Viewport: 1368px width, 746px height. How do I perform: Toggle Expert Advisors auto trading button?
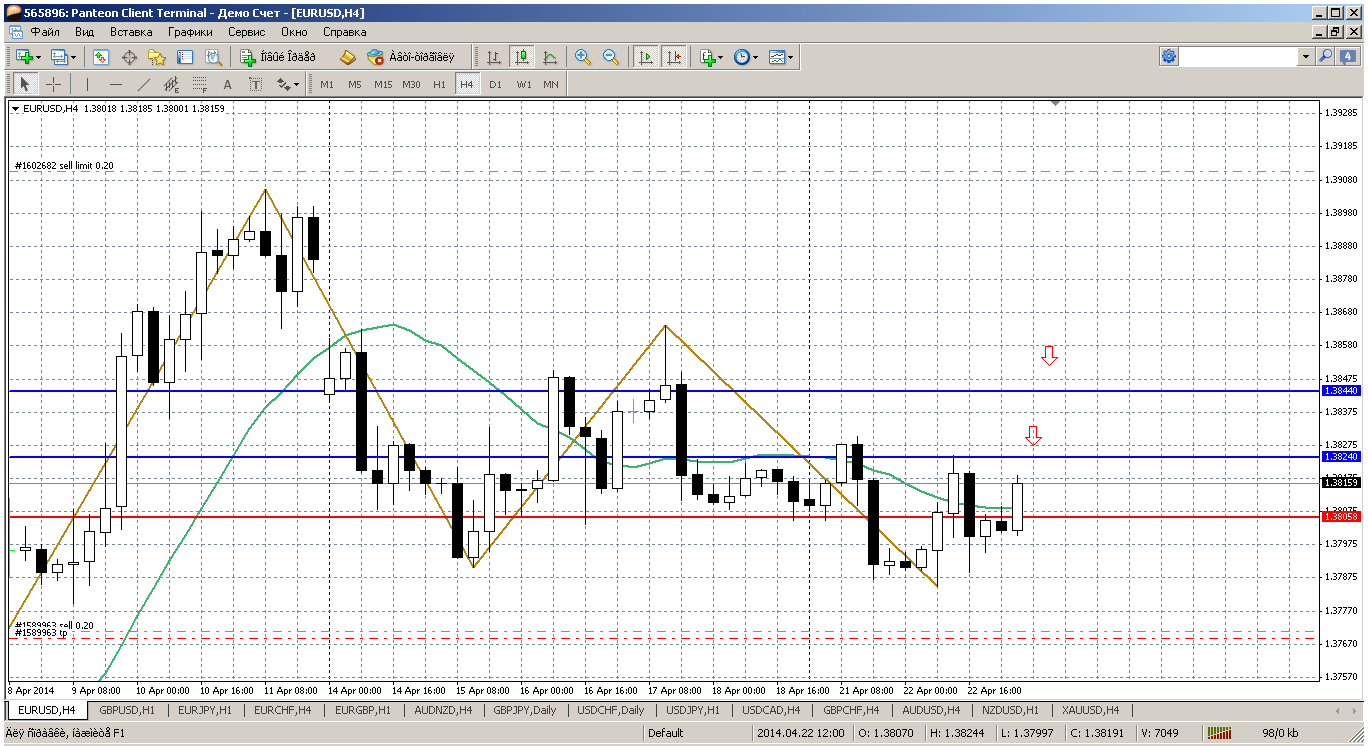click(410, 57)
